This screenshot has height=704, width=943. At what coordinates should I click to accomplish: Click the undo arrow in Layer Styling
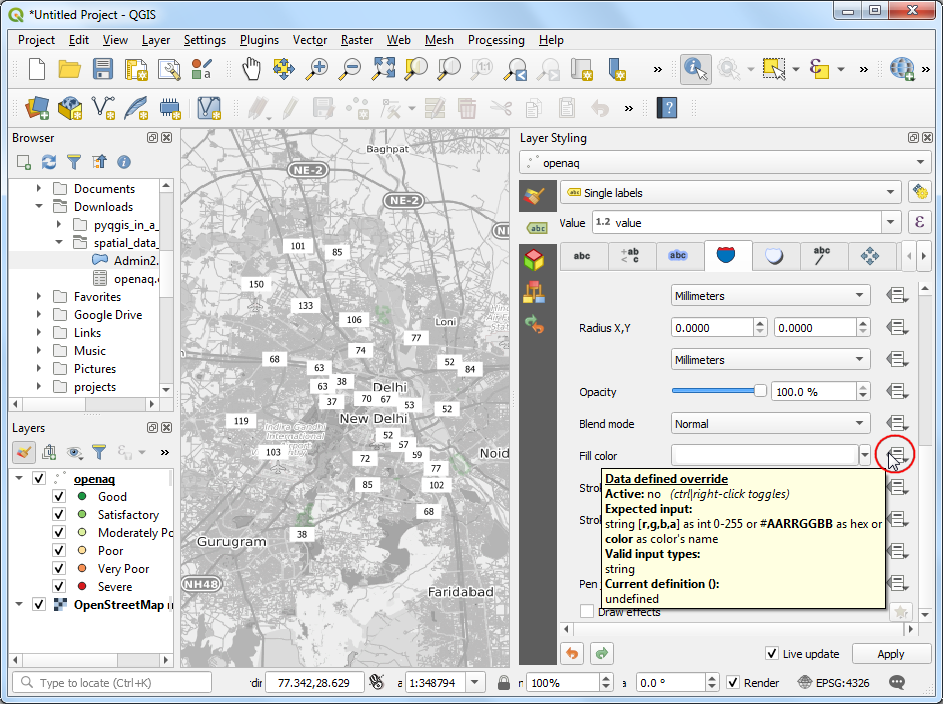click(x=572, y=654)
